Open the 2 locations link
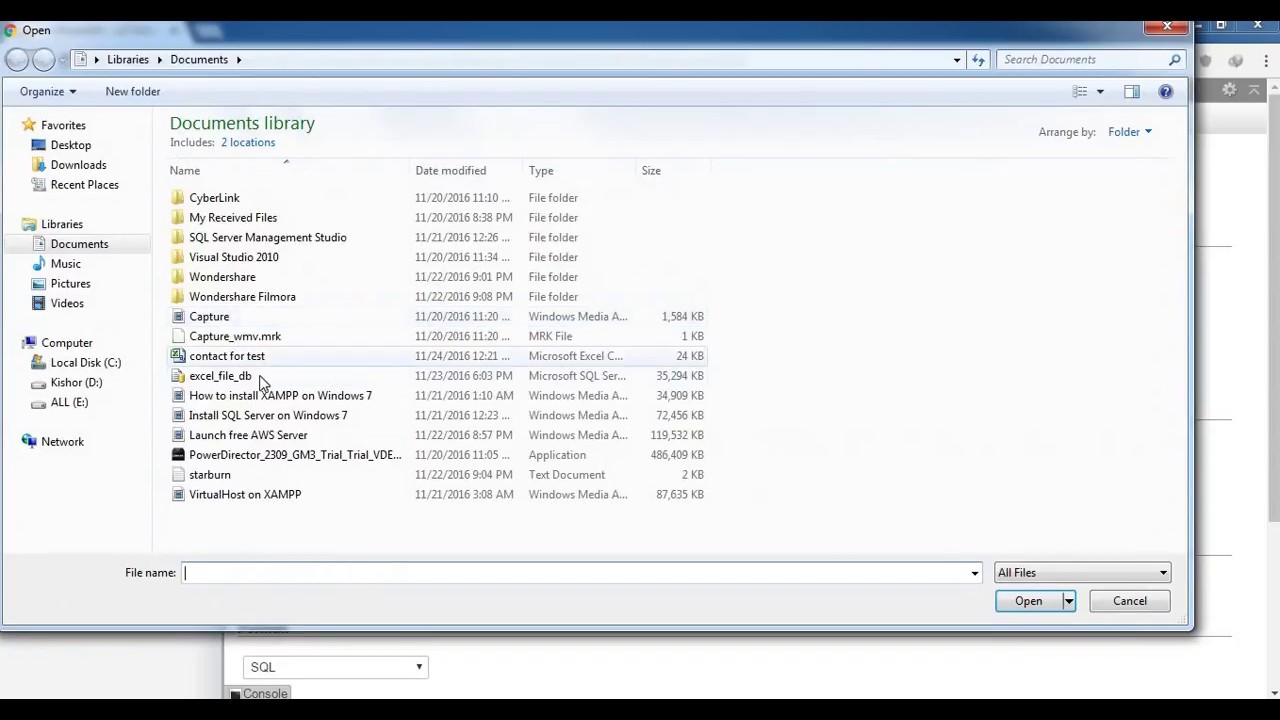The width and height of the screenshot is (1280, 720). (248, 142)
